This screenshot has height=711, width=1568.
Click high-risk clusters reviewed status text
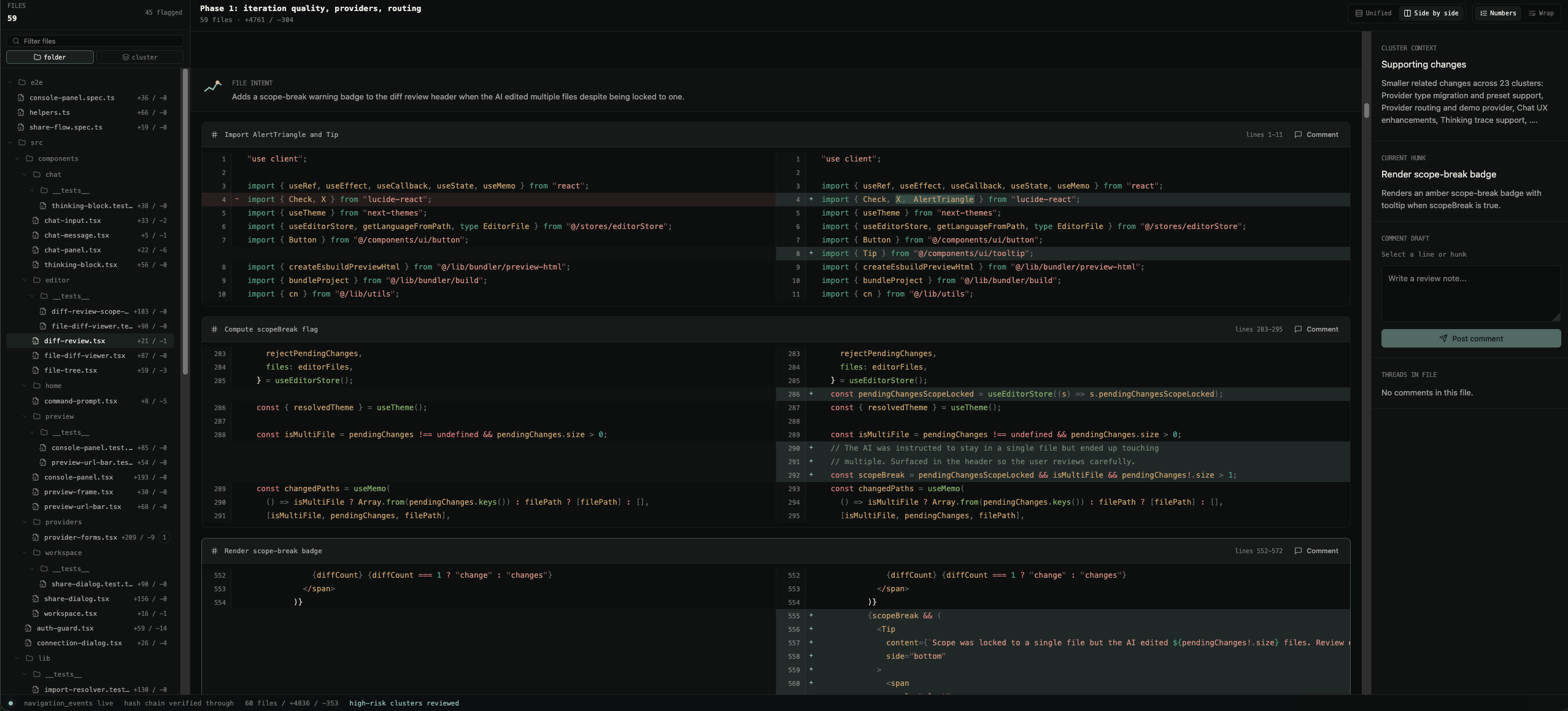click(404, 703)
